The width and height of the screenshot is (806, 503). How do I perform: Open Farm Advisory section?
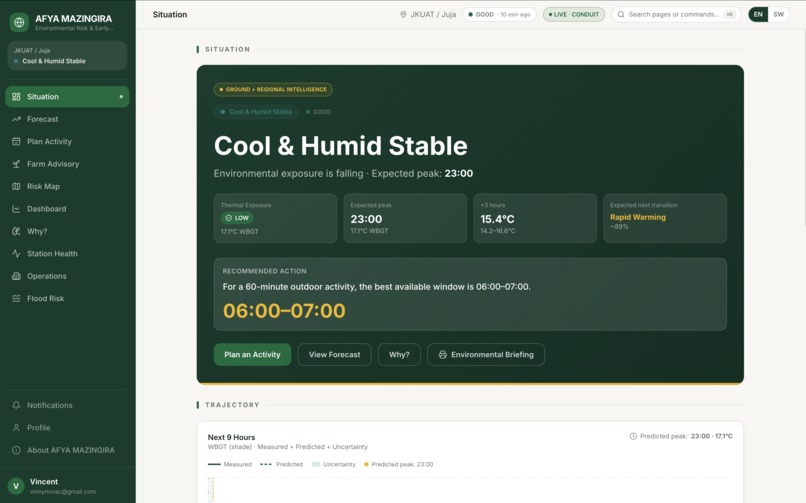pyautogui.click(x=67, y=164)
